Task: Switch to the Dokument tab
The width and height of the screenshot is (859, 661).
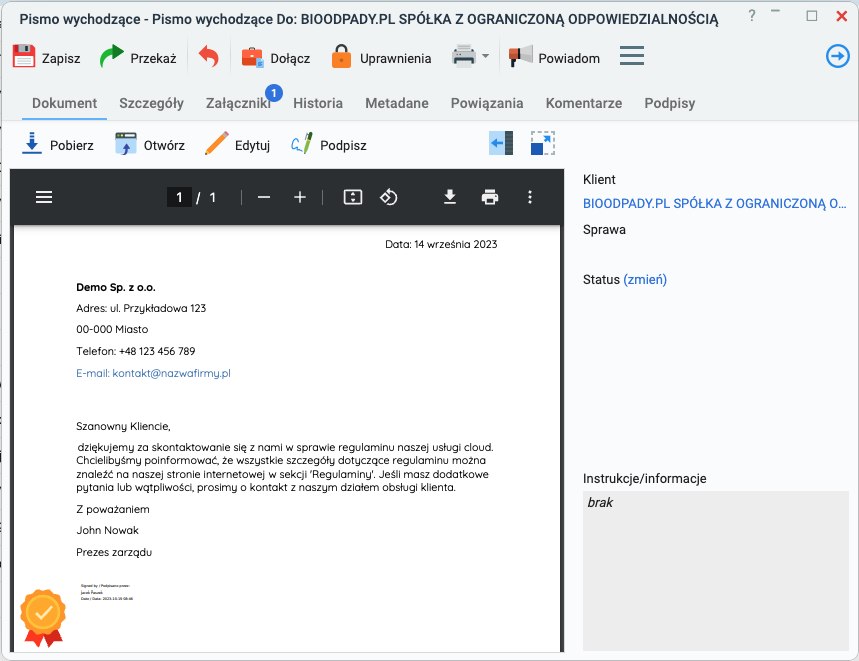Action: (64, 103)
